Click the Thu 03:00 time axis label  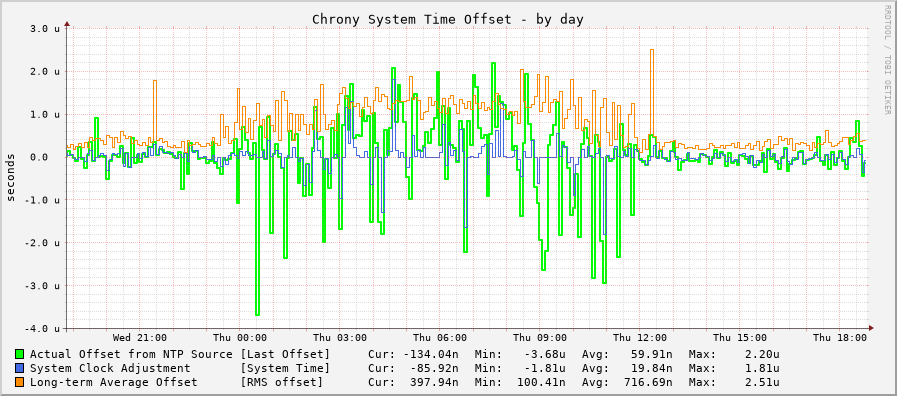pos(339,338)
